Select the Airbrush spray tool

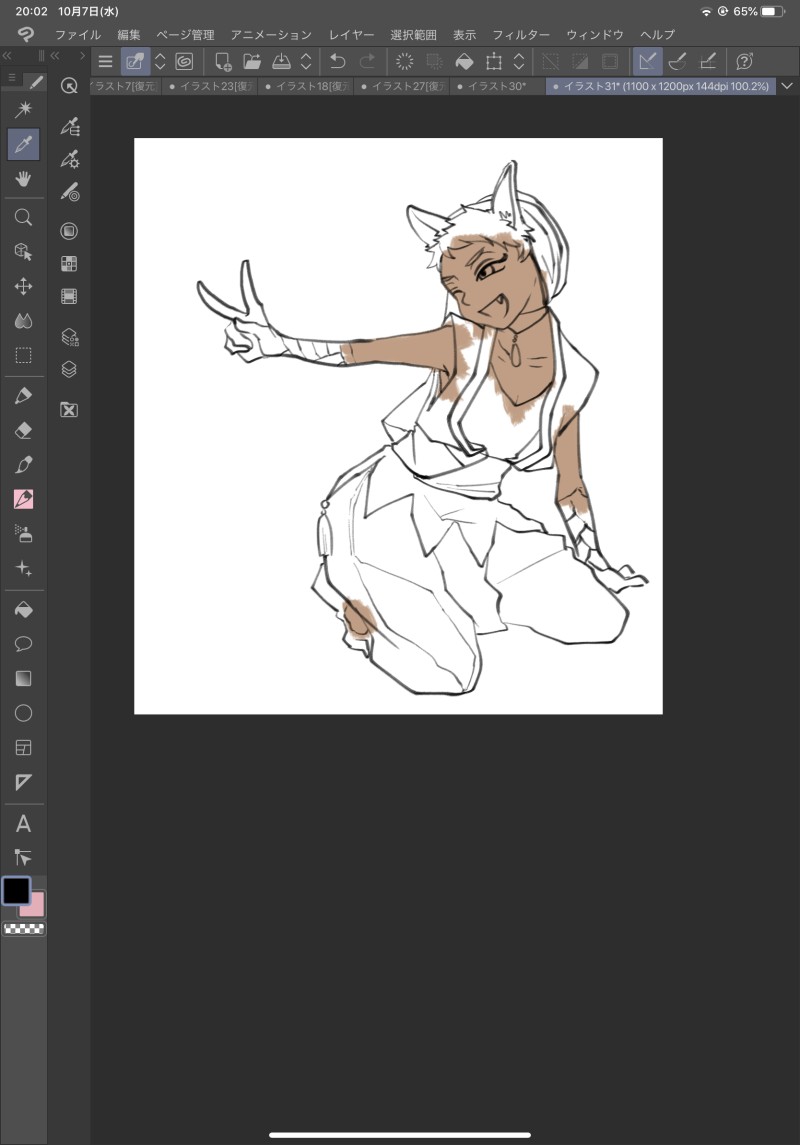point(23,534)
